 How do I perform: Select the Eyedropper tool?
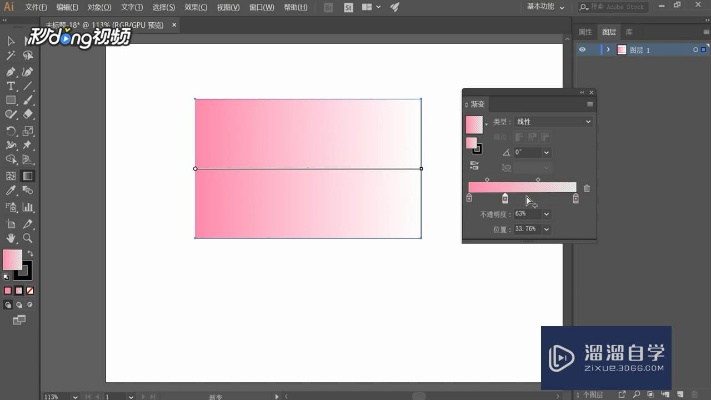[11, 190]
